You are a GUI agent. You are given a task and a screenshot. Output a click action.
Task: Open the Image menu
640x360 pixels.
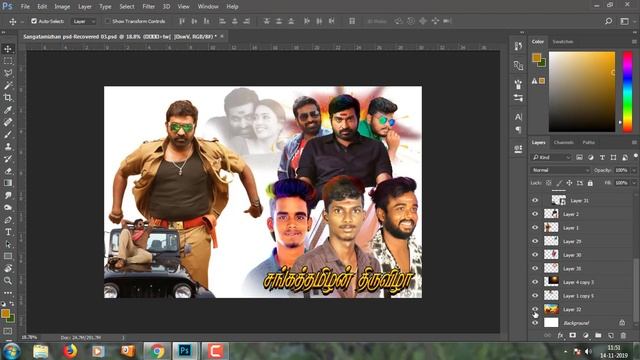click(62, 7)
